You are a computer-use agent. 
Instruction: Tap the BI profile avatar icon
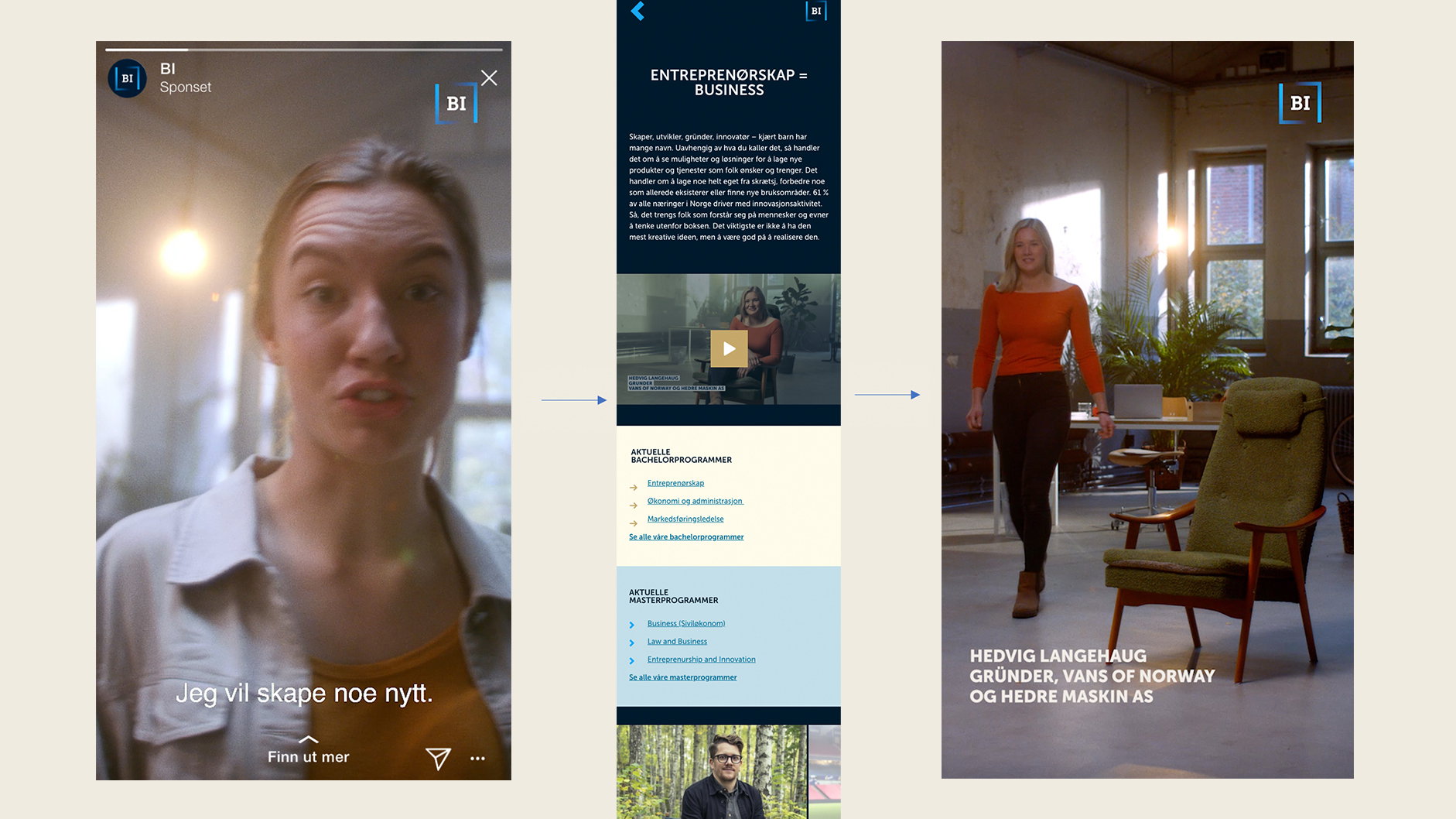[127, 78]
